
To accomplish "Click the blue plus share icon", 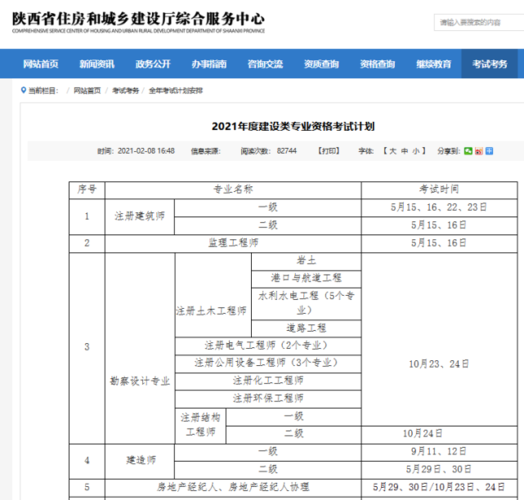I will [x=489, y=151].
